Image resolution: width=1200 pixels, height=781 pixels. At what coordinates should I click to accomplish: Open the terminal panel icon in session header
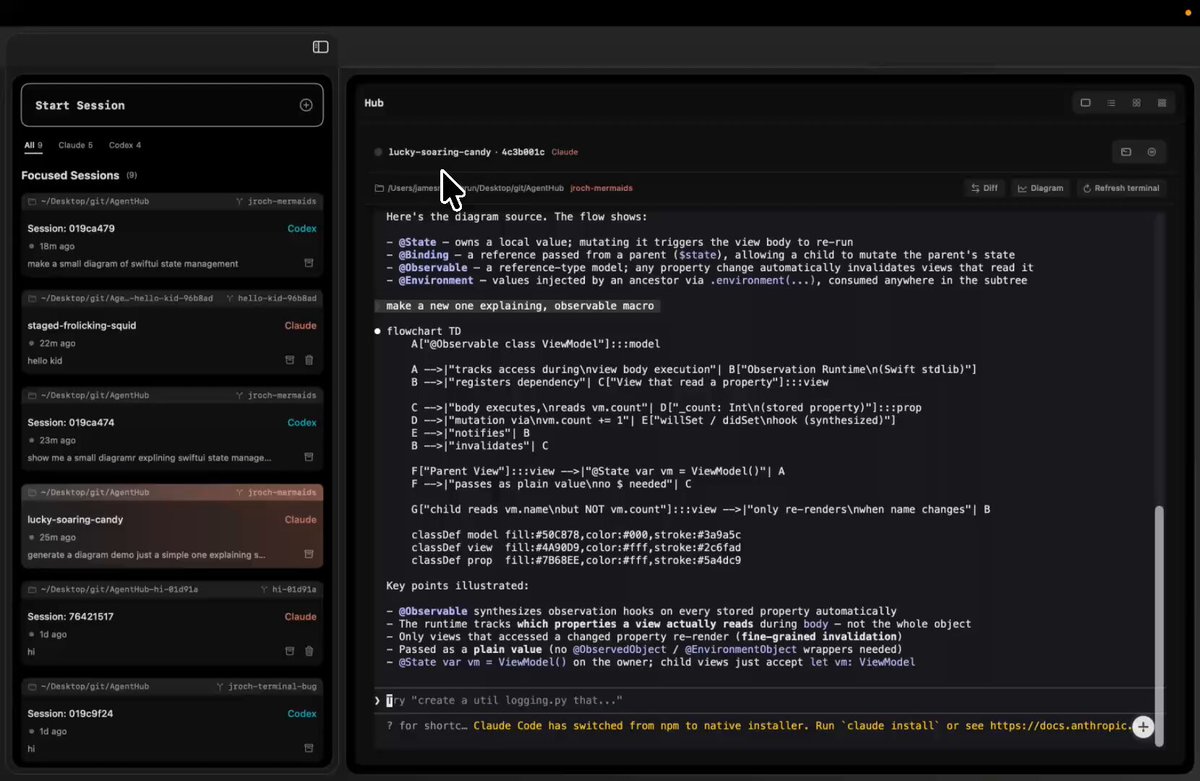pos(1126,152)
